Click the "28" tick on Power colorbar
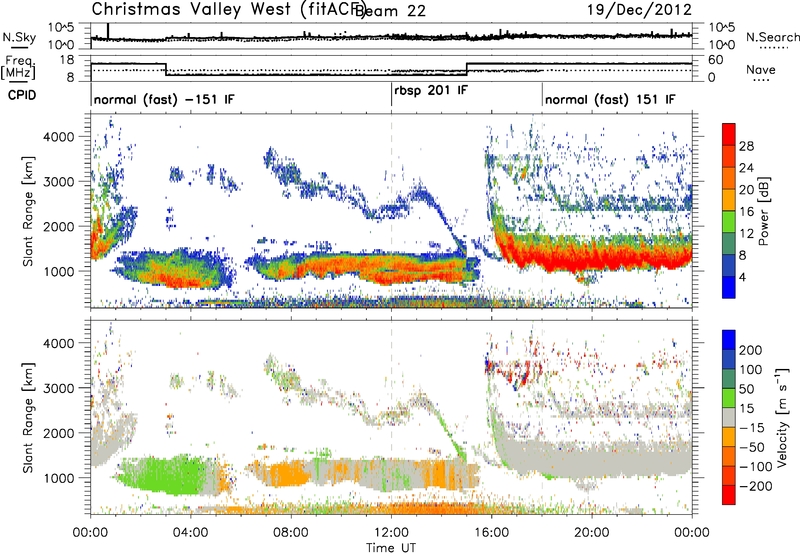Image resolution: width=800 pixels, height=554 pixels. pyautogui.click(x=746, y=146)
